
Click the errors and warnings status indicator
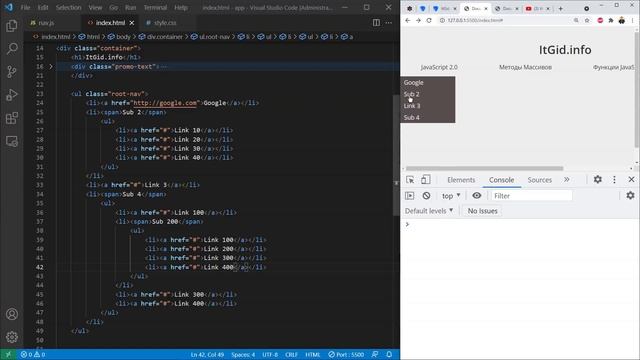click(x=33, y=354)
